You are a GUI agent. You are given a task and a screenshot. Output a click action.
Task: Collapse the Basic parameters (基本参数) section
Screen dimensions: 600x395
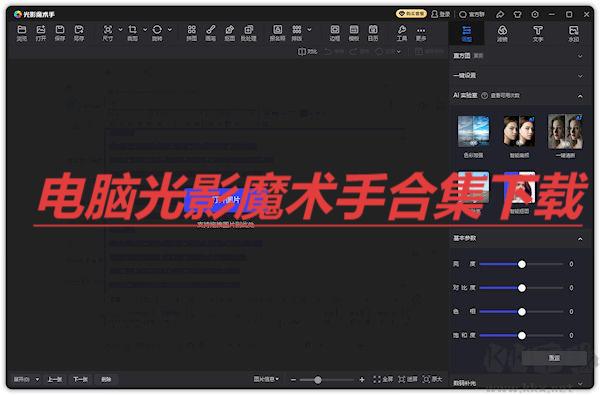point(580,238)
